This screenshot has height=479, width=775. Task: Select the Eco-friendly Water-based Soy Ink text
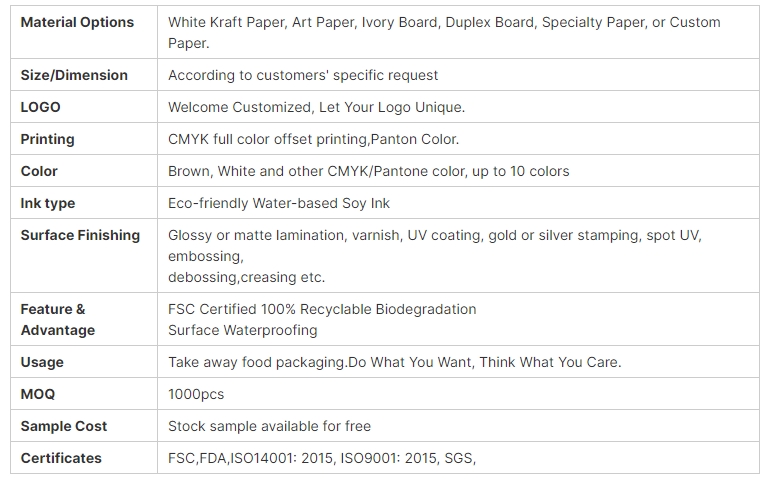pos(279,203)
